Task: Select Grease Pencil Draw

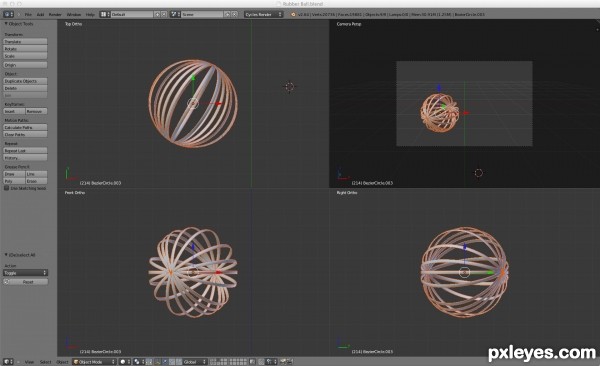Action: [14, 174]
